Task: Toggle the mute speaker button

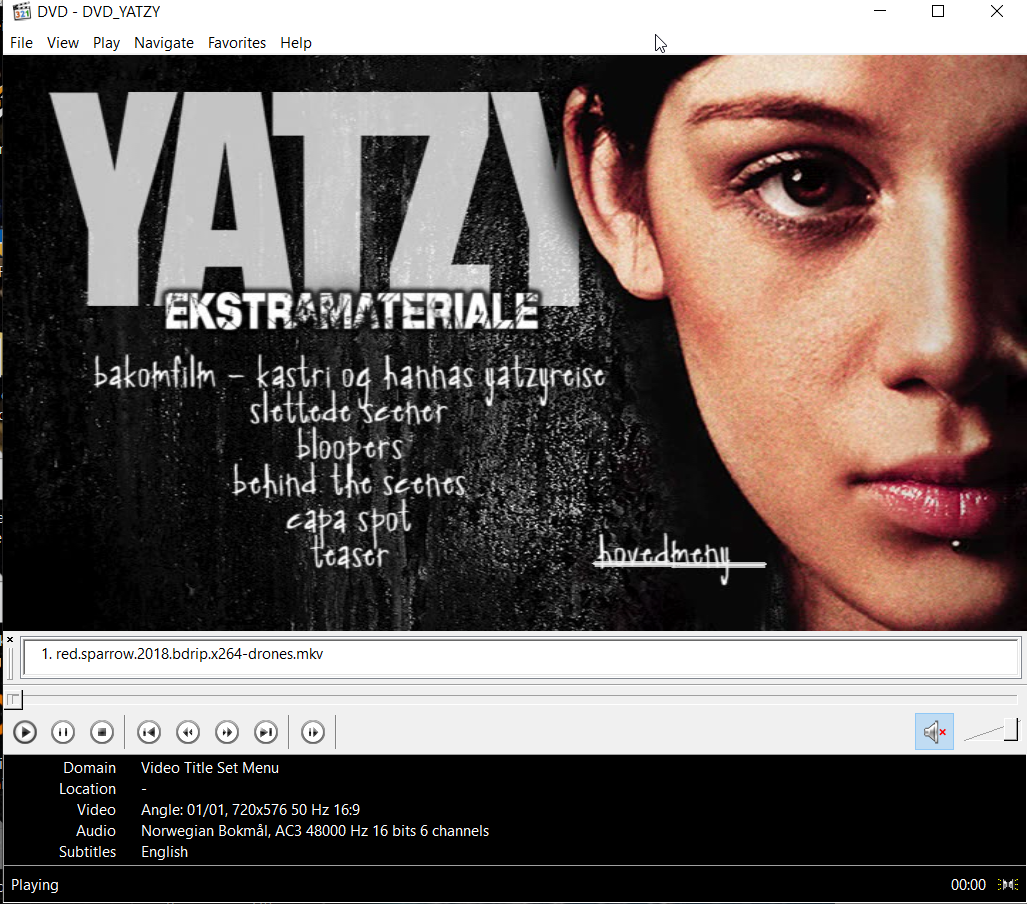Action: [934, 732]
